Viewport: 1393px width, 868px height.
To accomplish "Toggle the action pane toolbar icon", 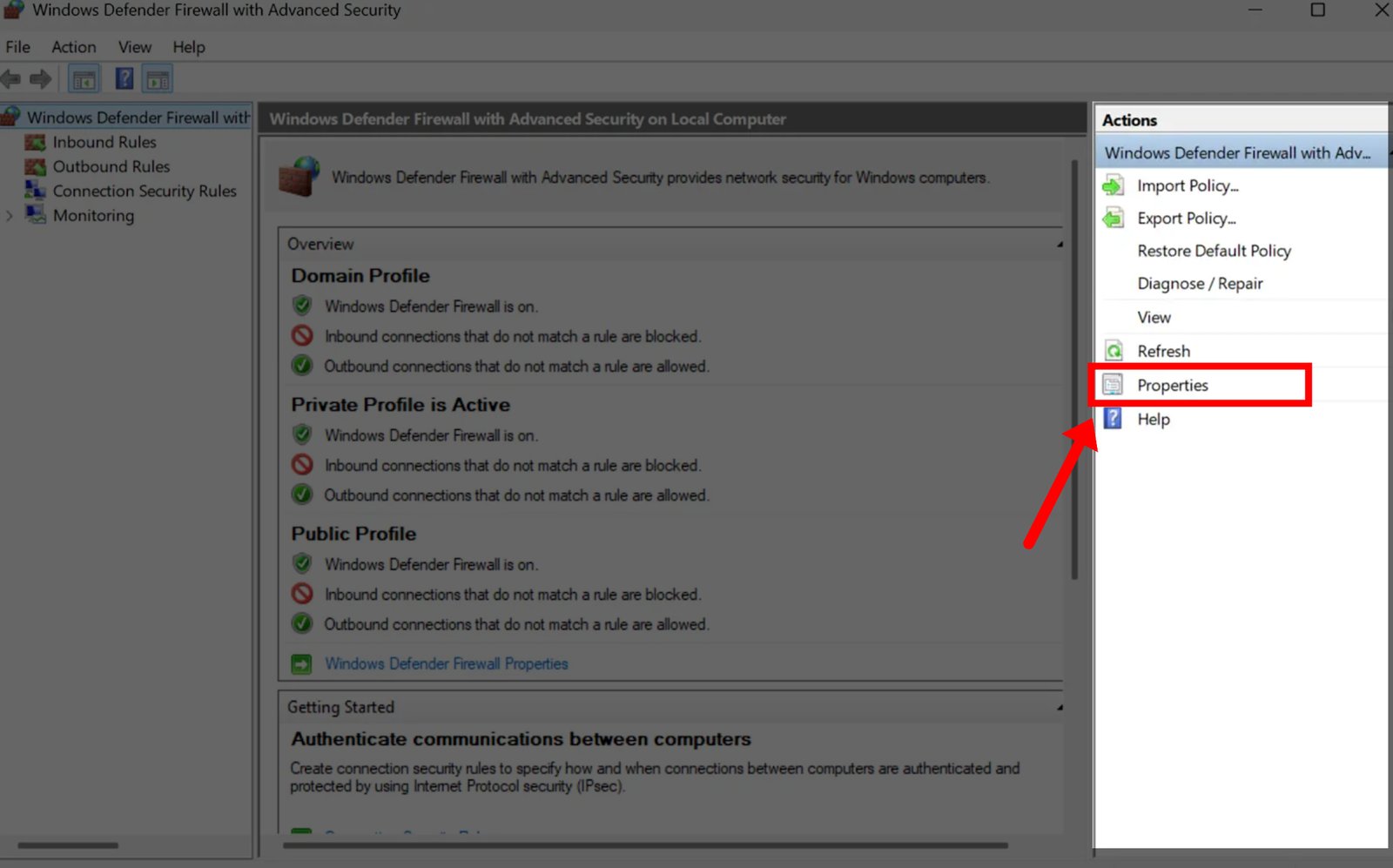I will (x=158, y=79).
